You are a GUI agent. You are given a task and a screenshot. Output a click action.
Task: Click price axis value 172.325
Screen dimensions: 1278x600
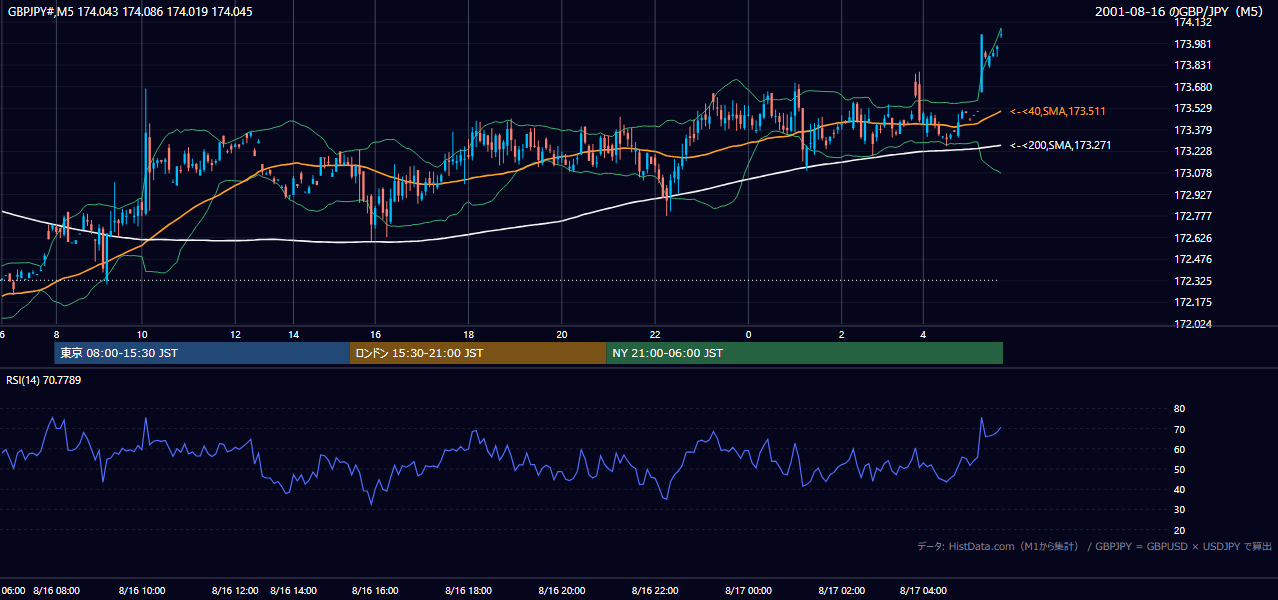(x=1193, y=281)
